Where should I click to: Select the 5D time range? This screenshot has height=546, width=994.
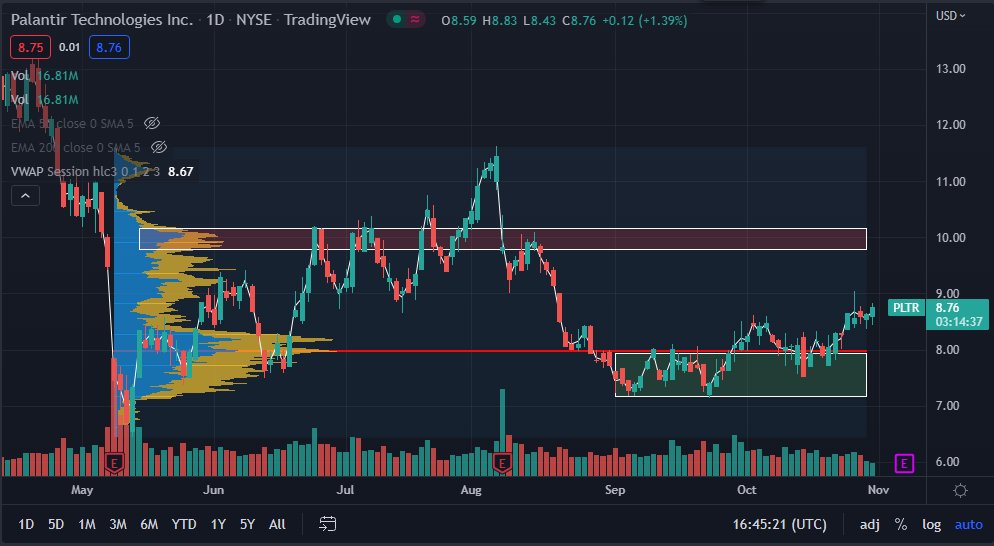[56, 524]
